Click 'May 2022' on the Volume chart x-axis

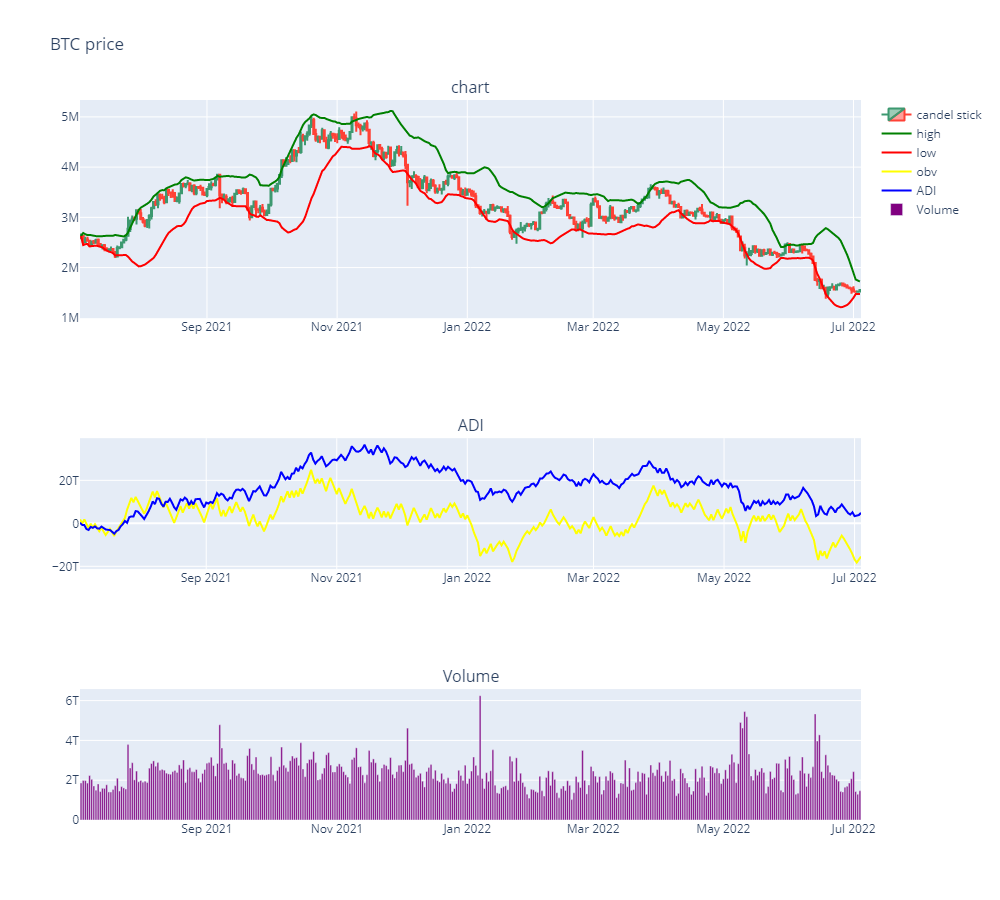point(723,828)
